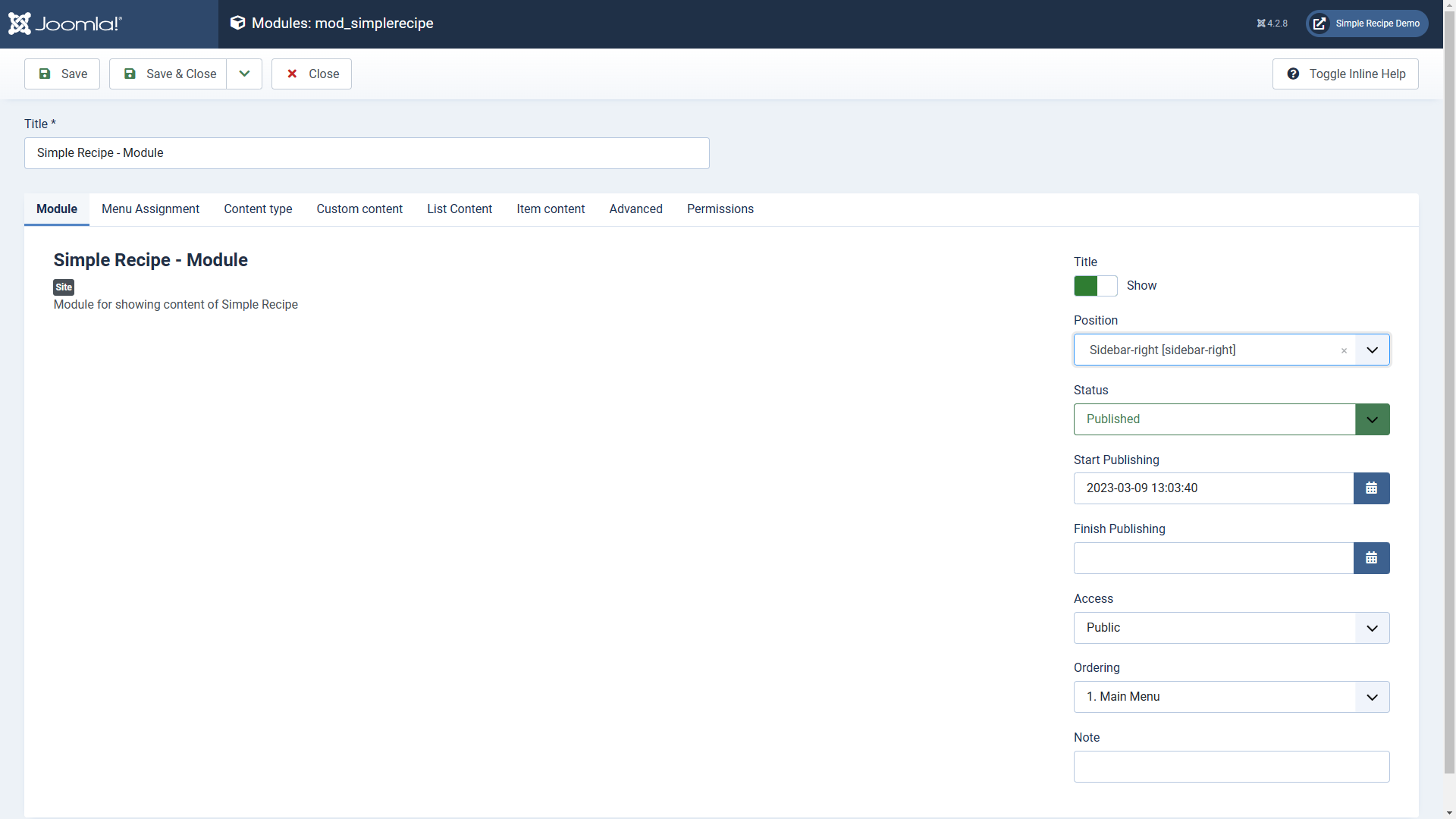Switch to the Menu Assignment tab

(150, 209)
